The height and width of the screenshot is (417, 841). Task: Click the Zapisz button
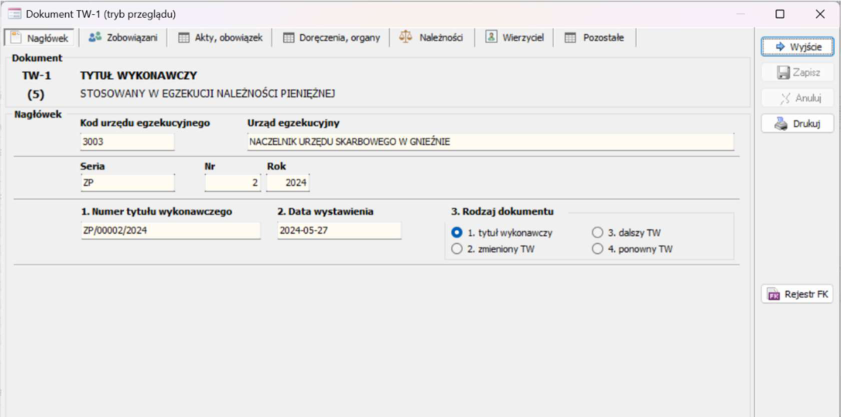tap(798, 72)
